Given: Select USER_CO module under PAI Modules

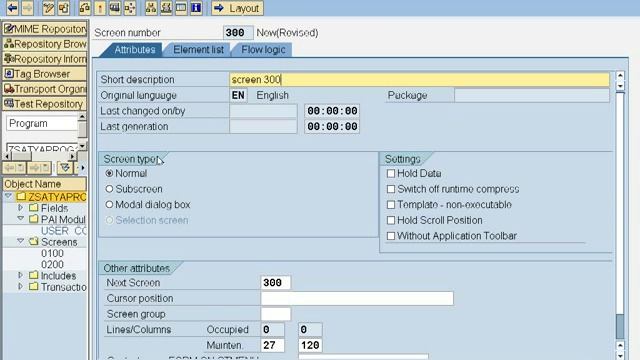Looking at the screenshot, I should pos(64,231).
